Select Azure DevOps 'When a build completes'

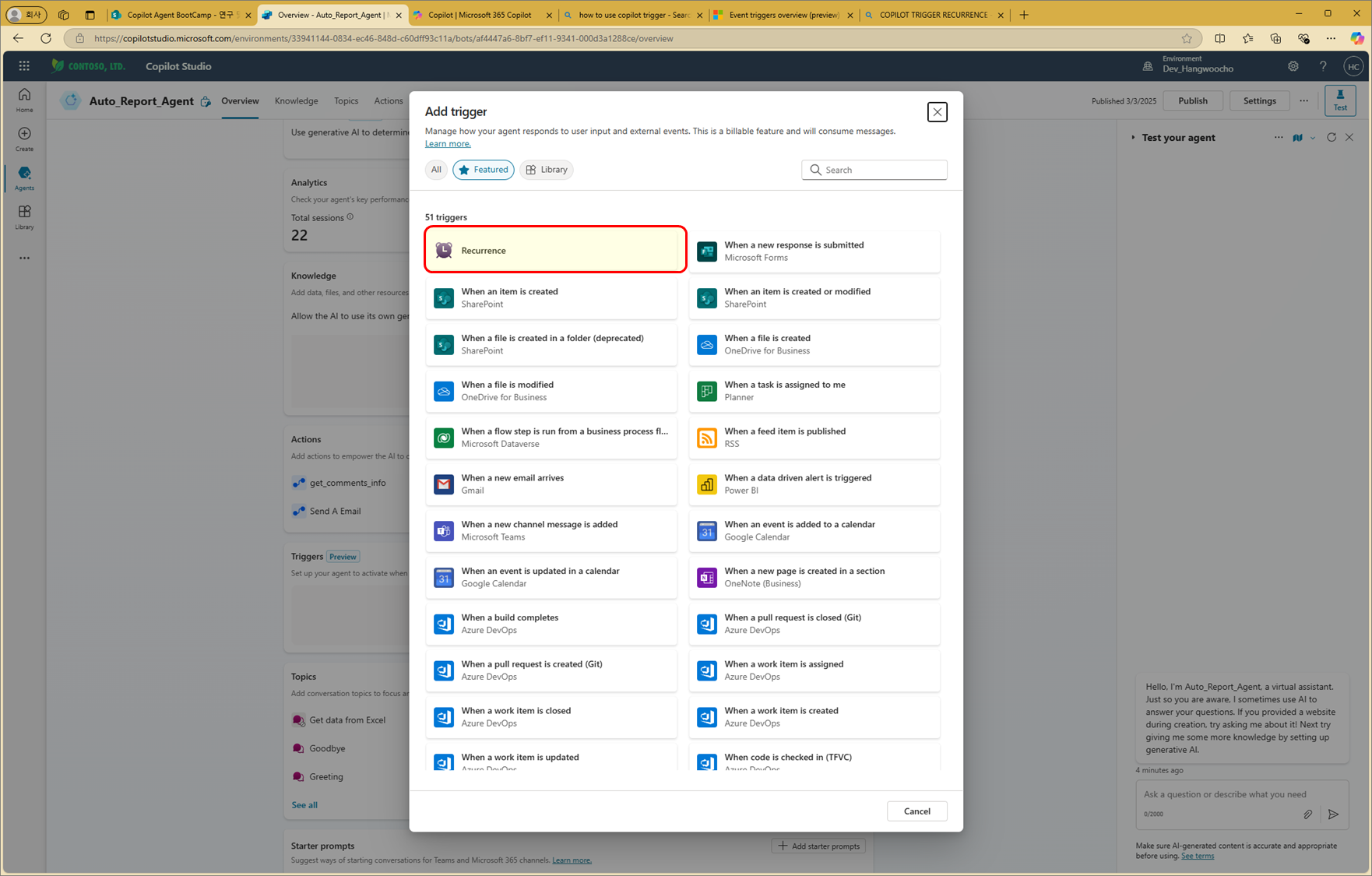[x=551, y=624]
